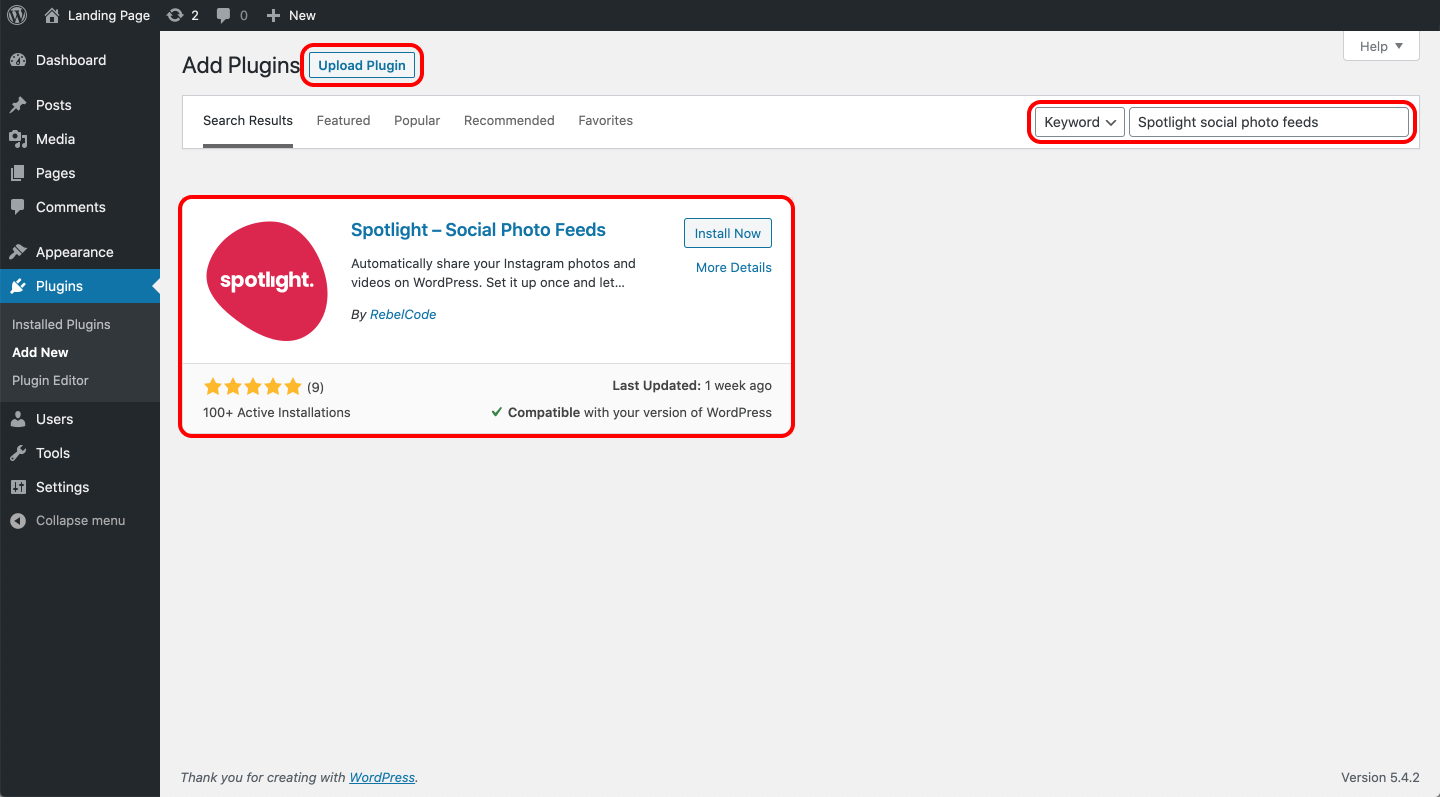This screenshot has height=797, width=1440.
Task: Click the home icon beside Landing Page
Action: coord(52,15)
